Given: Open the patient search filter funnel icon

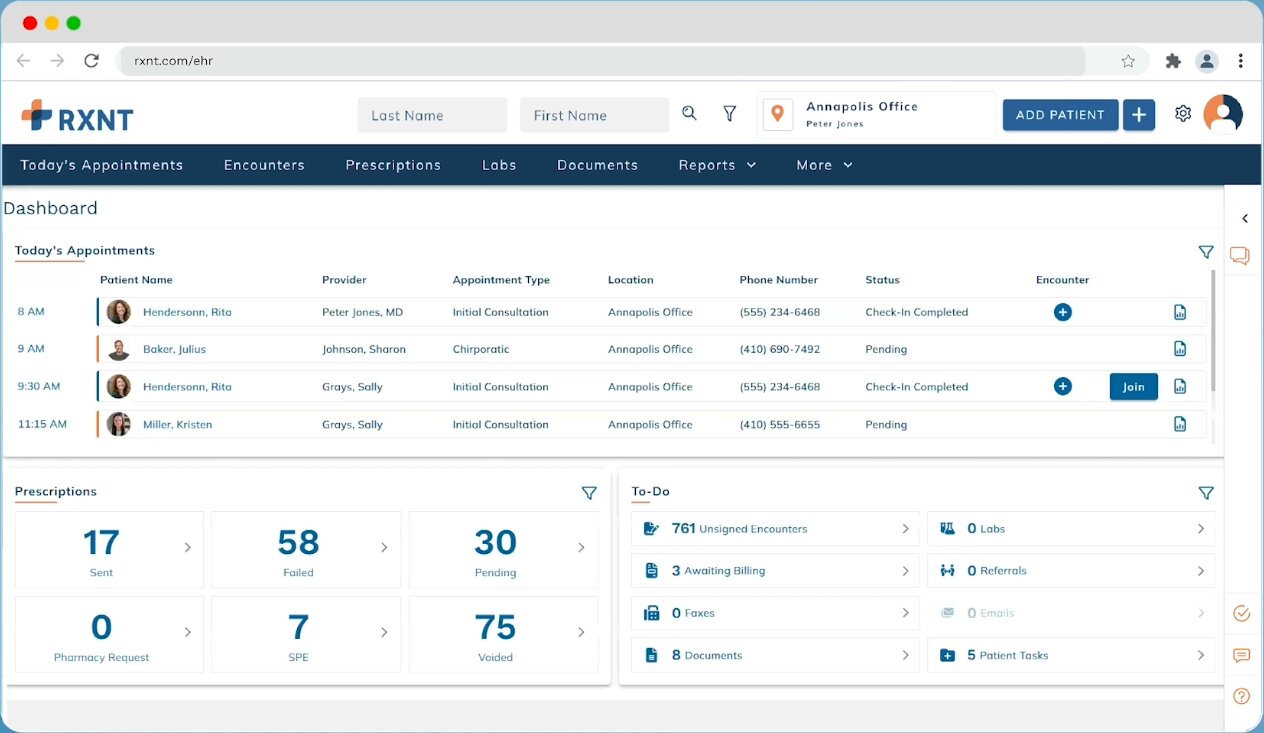Looking at the screenshot, I should [x=730, y=115].
